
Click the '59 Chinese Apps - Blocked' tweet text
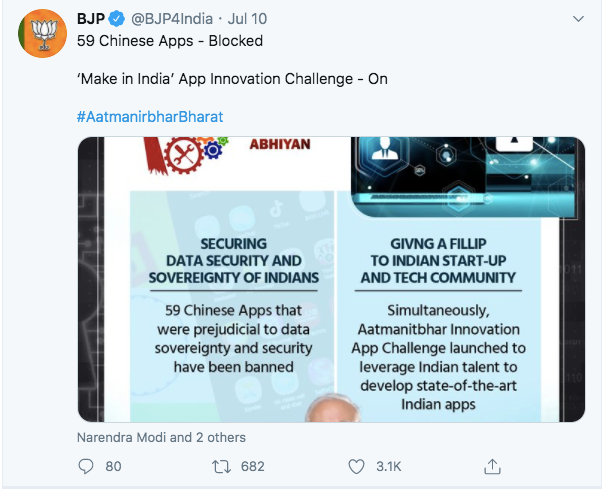point(169,41)
